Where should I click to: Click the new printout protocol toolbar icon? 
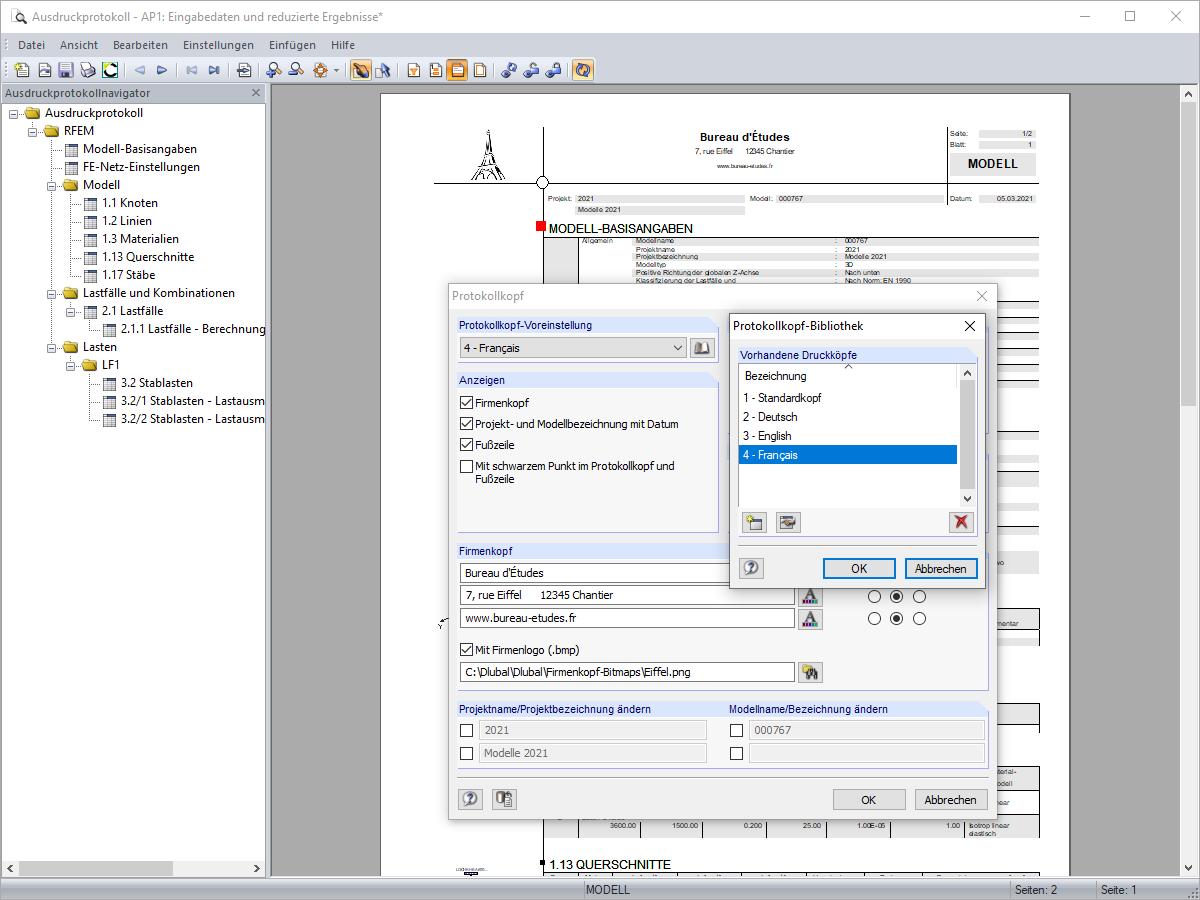22,70
